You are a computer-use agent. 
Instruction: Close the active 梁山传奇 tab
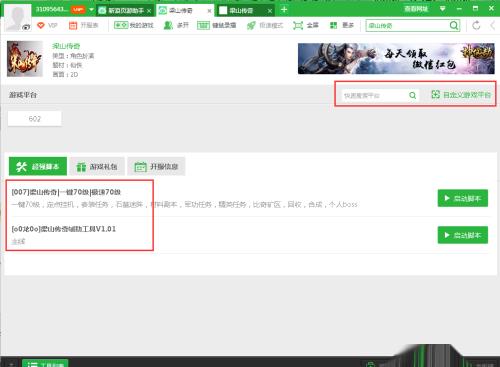[x=209, y=11]
